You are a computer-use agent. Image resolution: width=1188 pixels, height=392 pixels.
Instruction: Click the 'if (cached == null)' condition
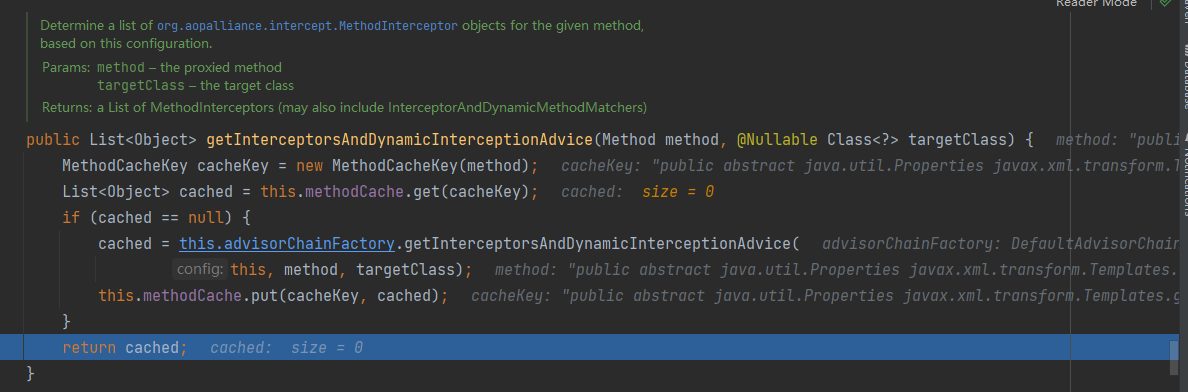point(156,218)
